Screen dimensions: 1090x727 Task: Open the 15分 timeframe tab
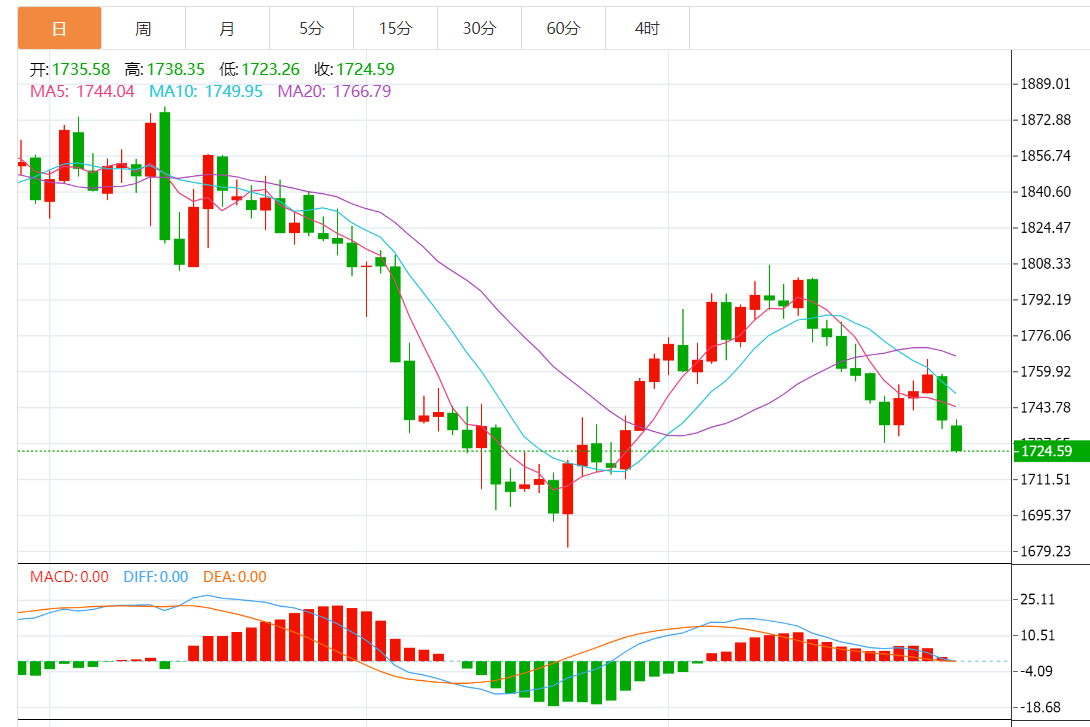tap(396, 28)
